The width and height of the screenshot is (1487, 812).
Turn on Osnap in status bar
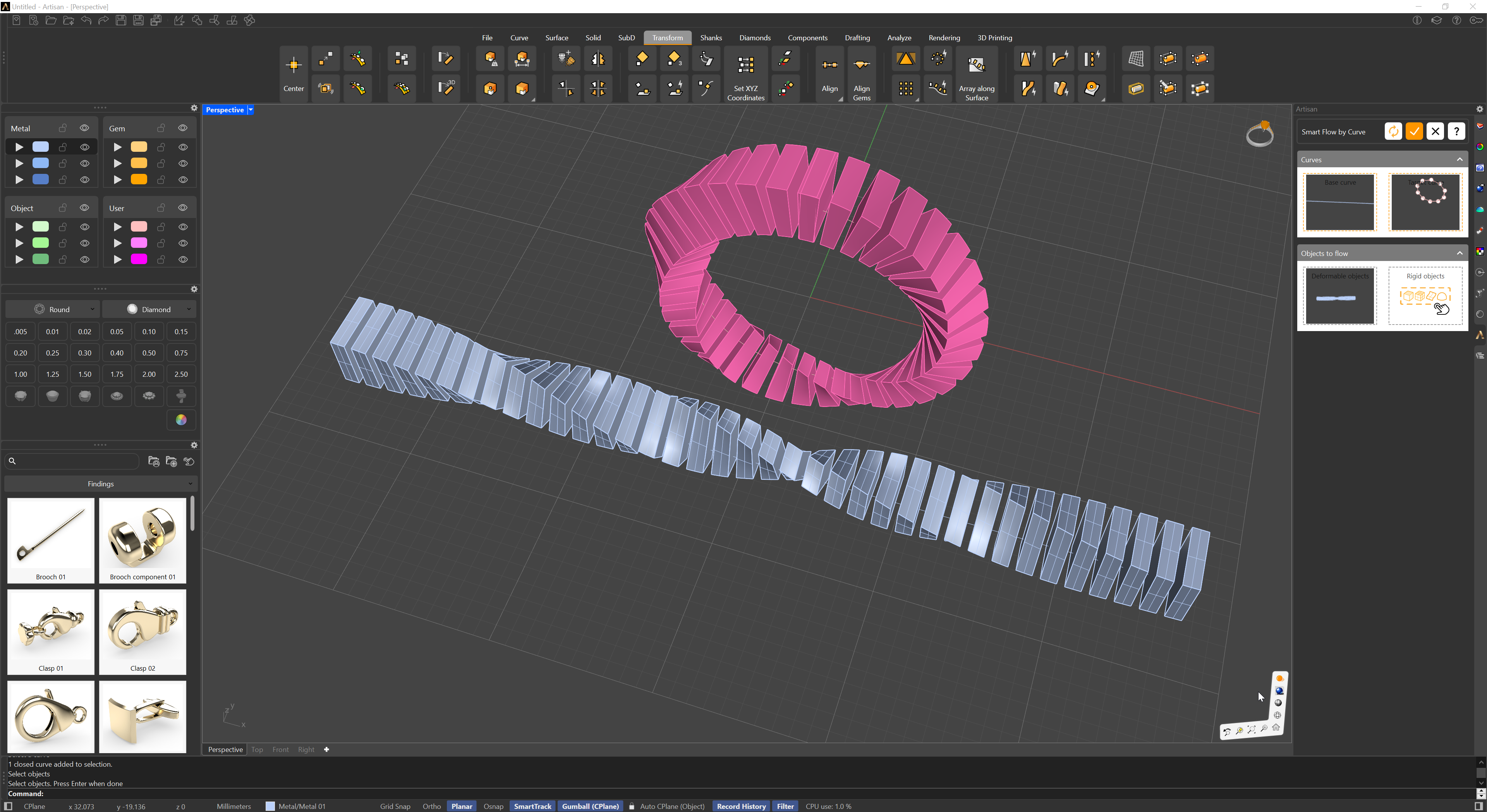[x=493, y=806]
